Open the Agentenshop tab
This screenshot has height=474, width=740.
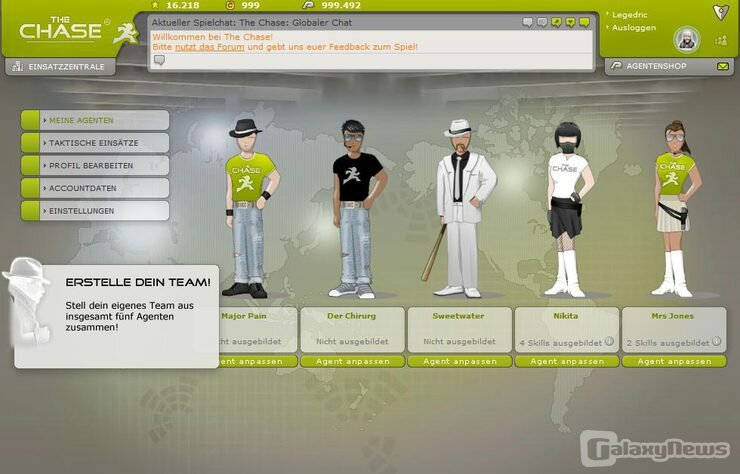(669, 67)
